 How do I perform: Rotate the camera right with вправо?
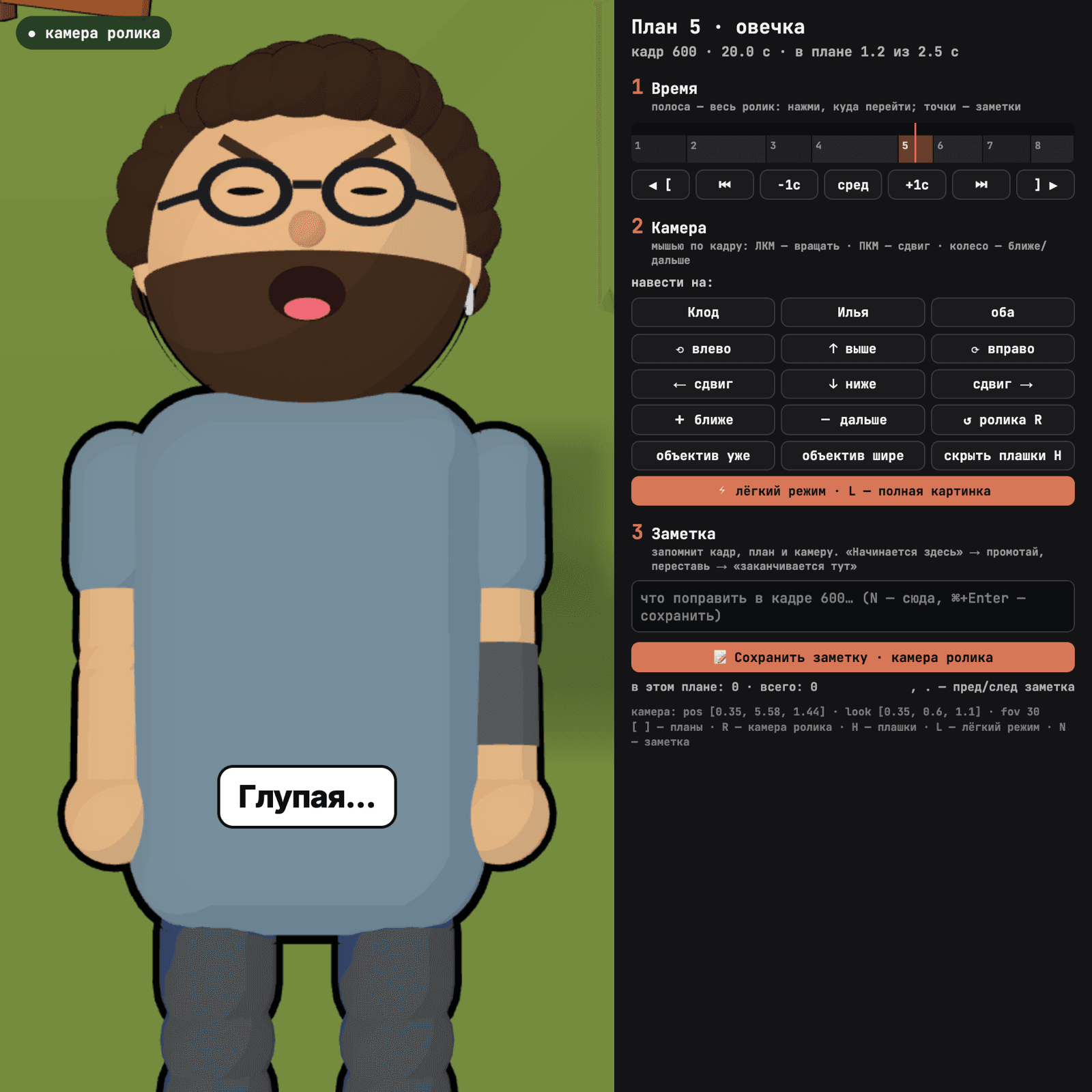[1003, 349]
